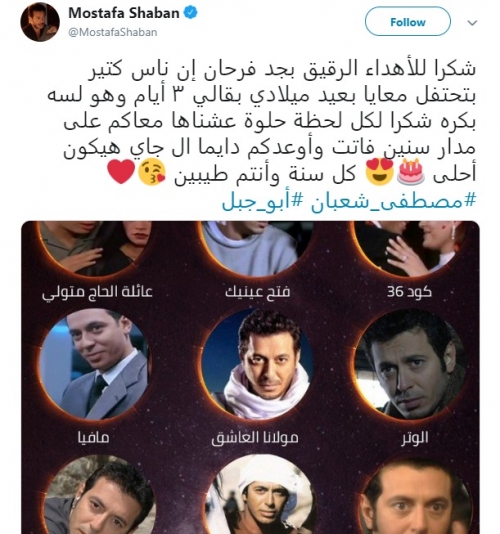Click the red heart emoji

(121, 172)
